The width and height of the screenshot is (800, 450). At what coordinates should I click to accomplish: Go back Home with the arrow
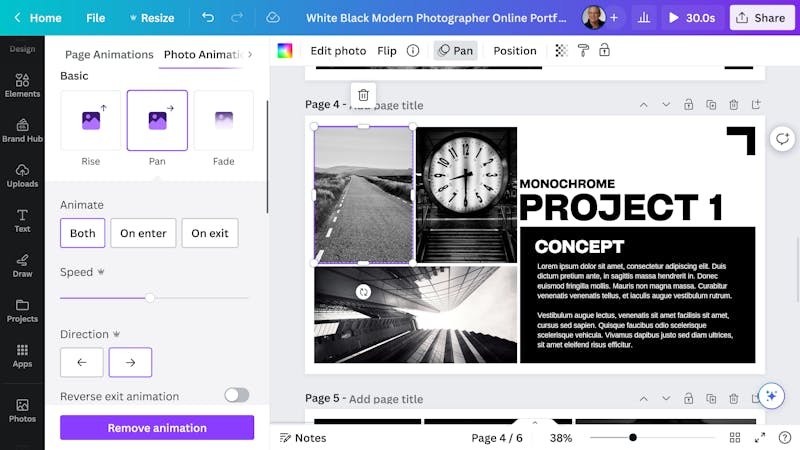pyautogui.click(x=38, y=18)
